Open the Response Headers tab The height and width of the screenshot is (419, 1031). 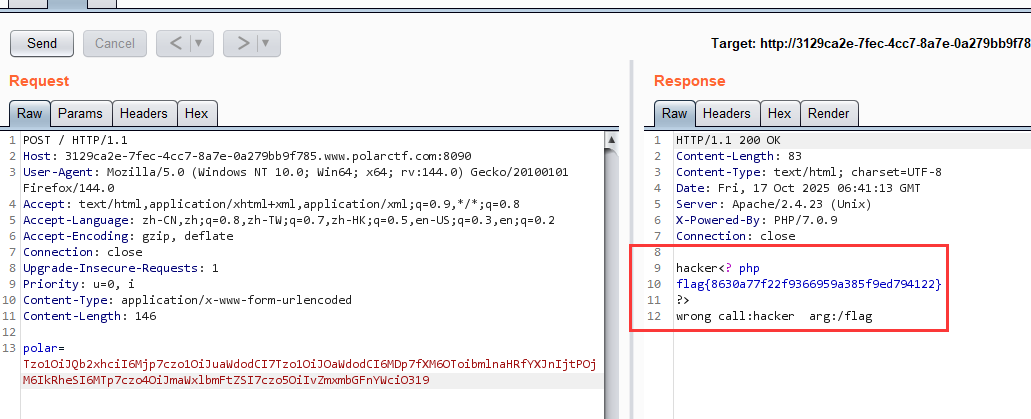coord(727,113)
